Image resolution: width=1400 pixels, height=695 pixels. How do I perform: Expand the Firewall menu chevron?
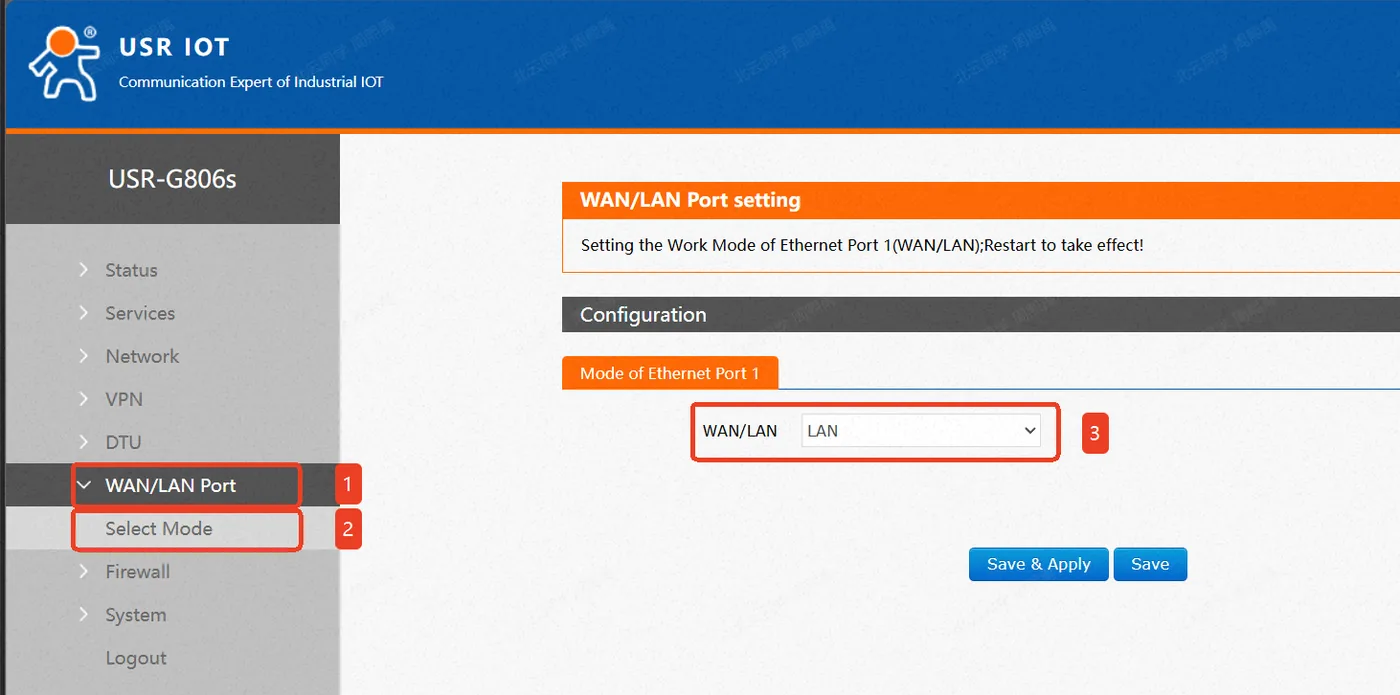(84, 572)
